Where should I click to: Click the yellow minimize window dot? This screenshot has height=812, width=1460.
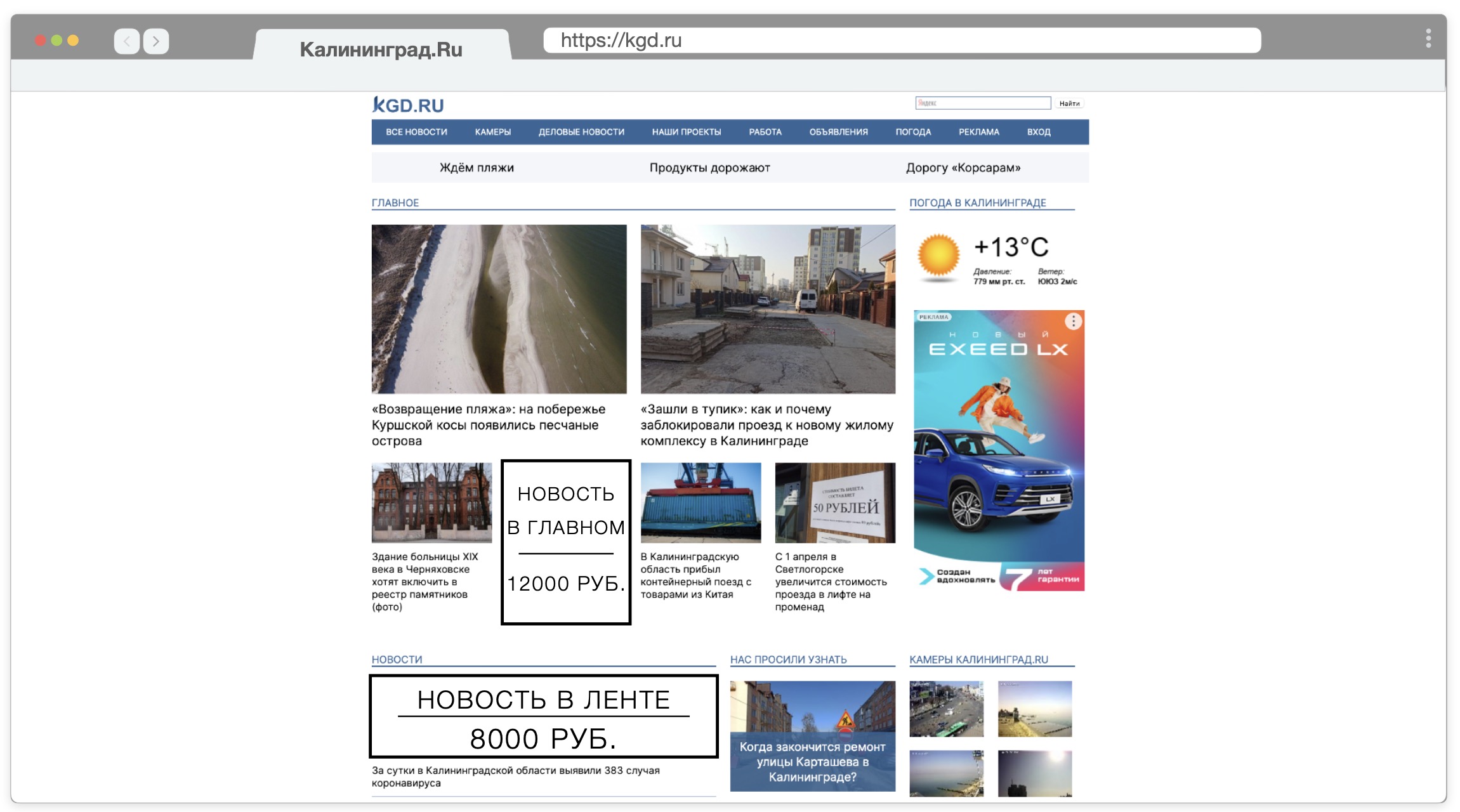(73, 41)
